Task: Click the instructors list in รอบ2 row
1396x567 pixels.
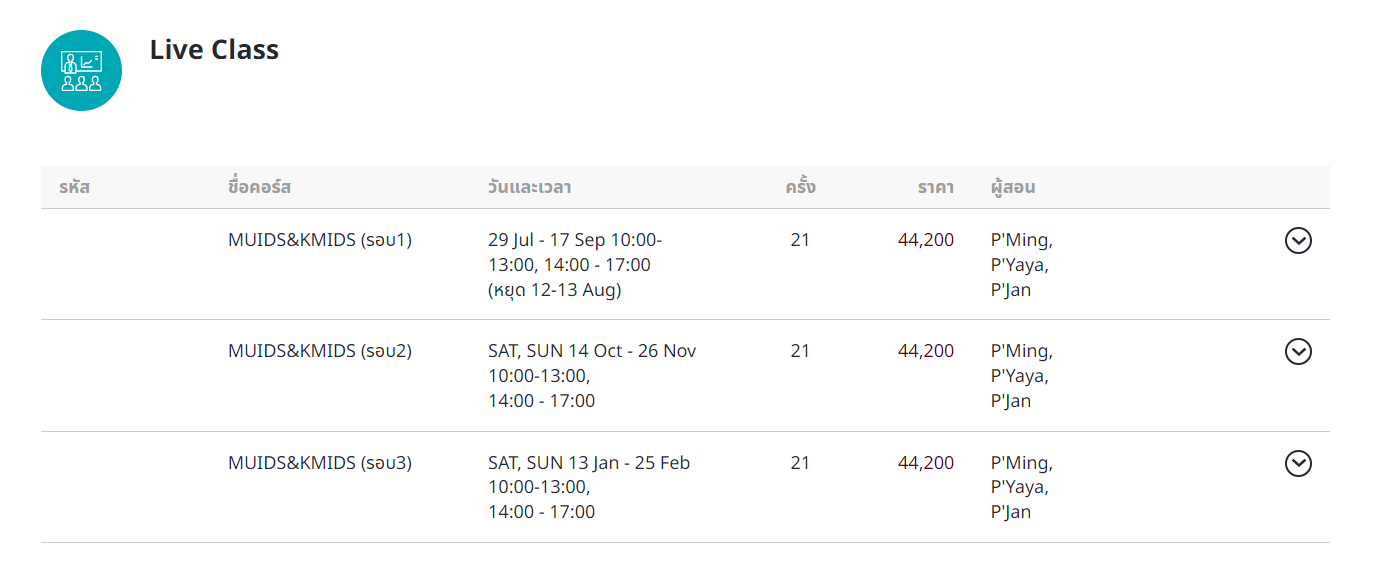Action: [1021, 376]
